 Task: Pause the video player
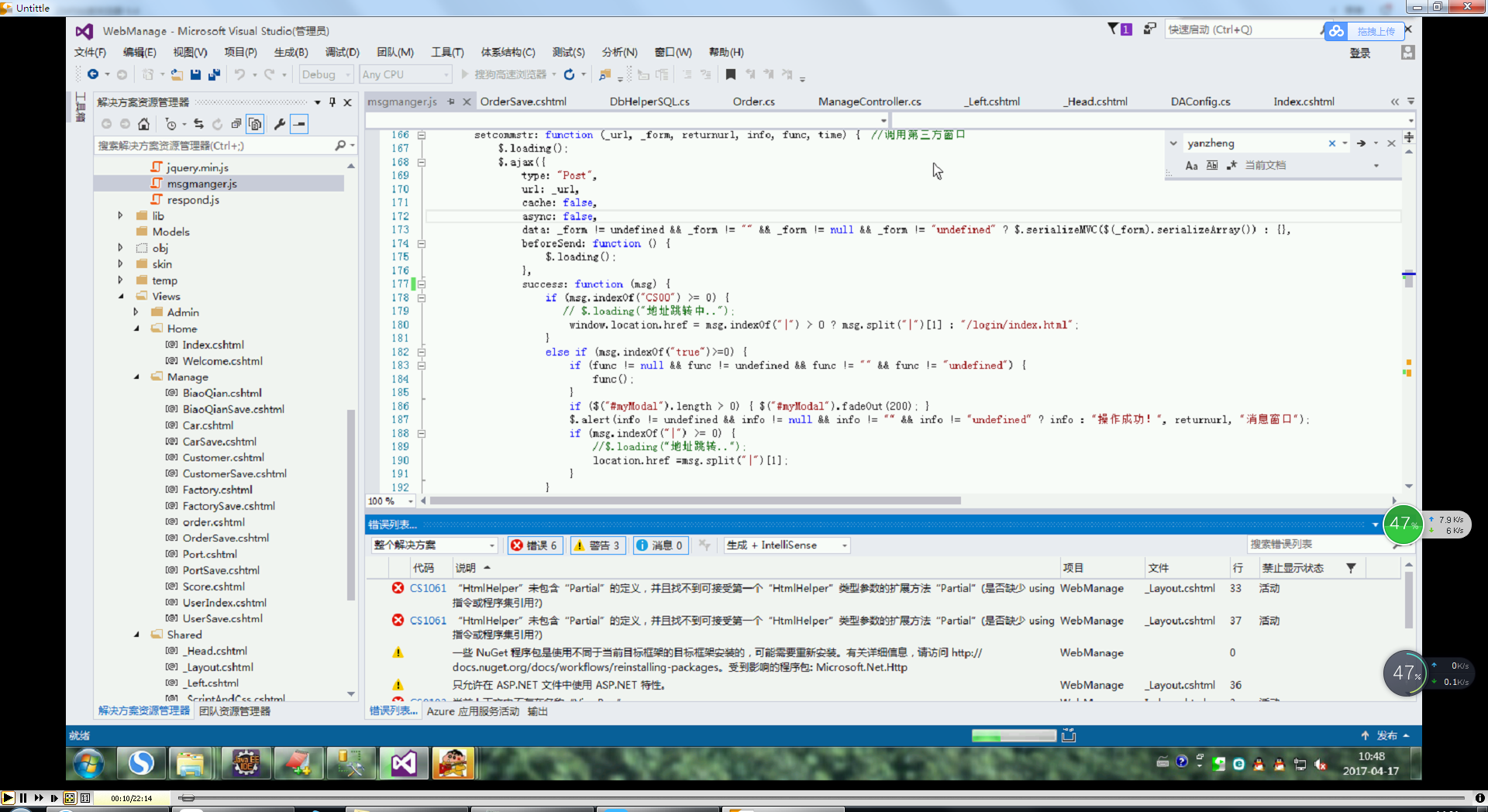(x=23, y=797)
